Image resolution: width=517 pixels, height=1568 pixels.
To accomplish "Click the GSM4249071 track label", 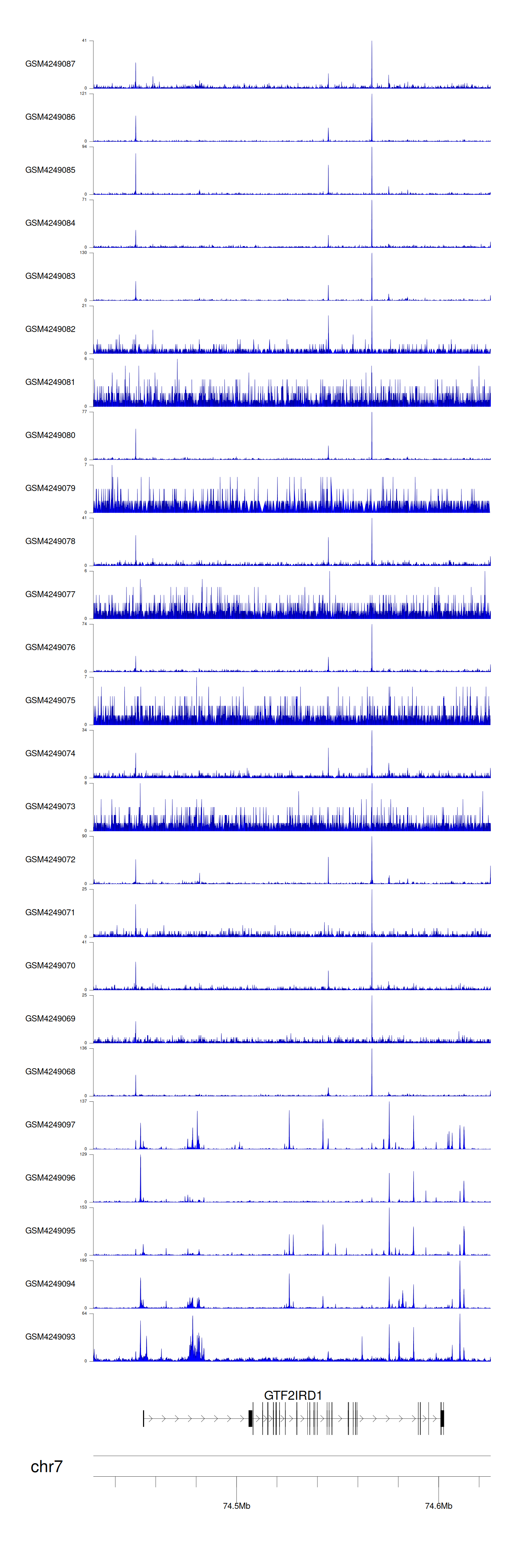I will point(50,913).
